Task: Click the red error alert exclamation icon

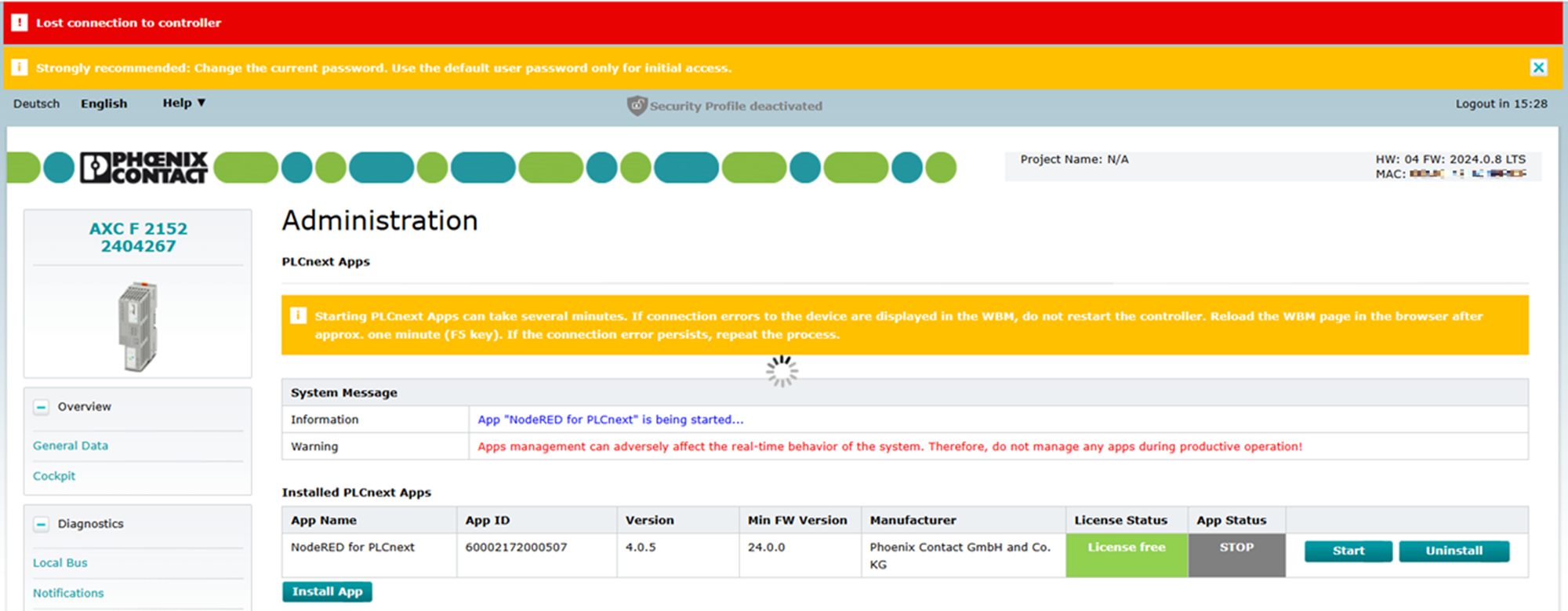Action: (x=20, y=23)
